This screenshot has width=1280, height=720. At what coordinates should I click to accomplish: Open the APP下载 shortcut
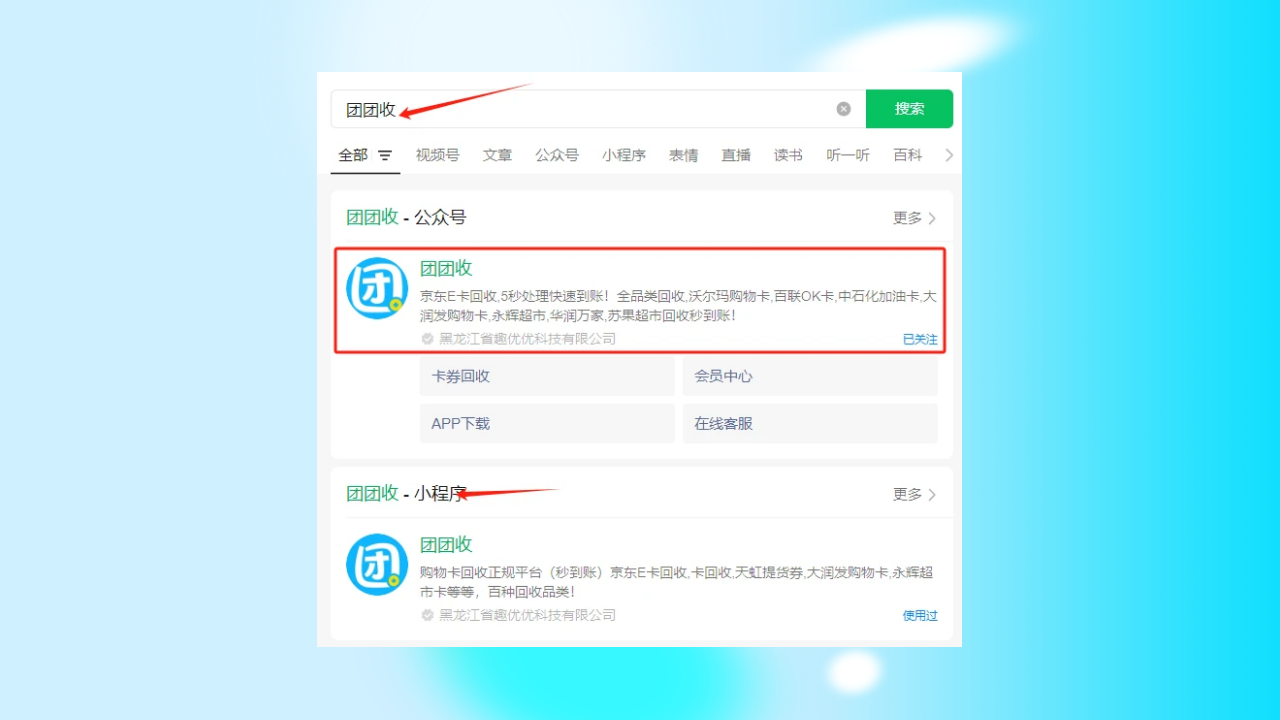tap(547, 424)
